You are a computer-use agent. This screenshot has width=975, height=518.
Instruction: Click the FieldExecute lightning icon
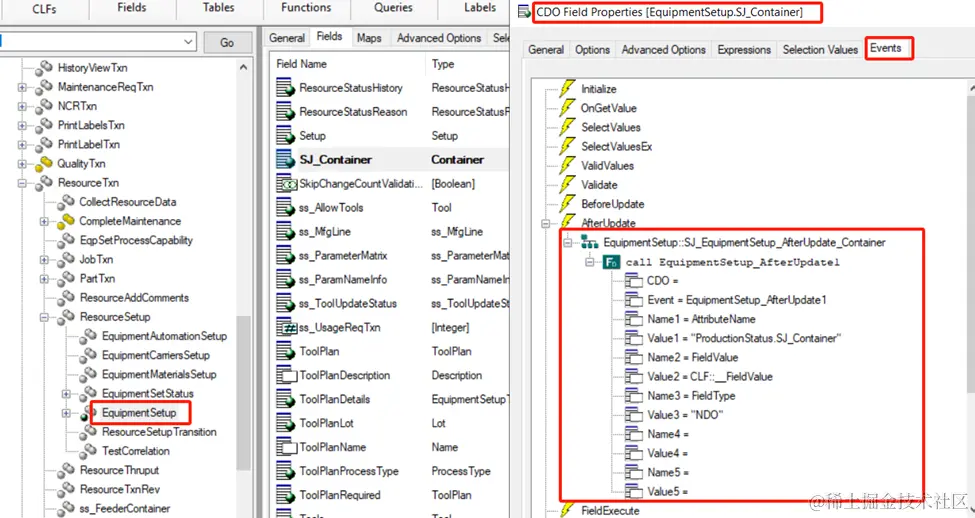pyautogui.click(x=566, y=511)
